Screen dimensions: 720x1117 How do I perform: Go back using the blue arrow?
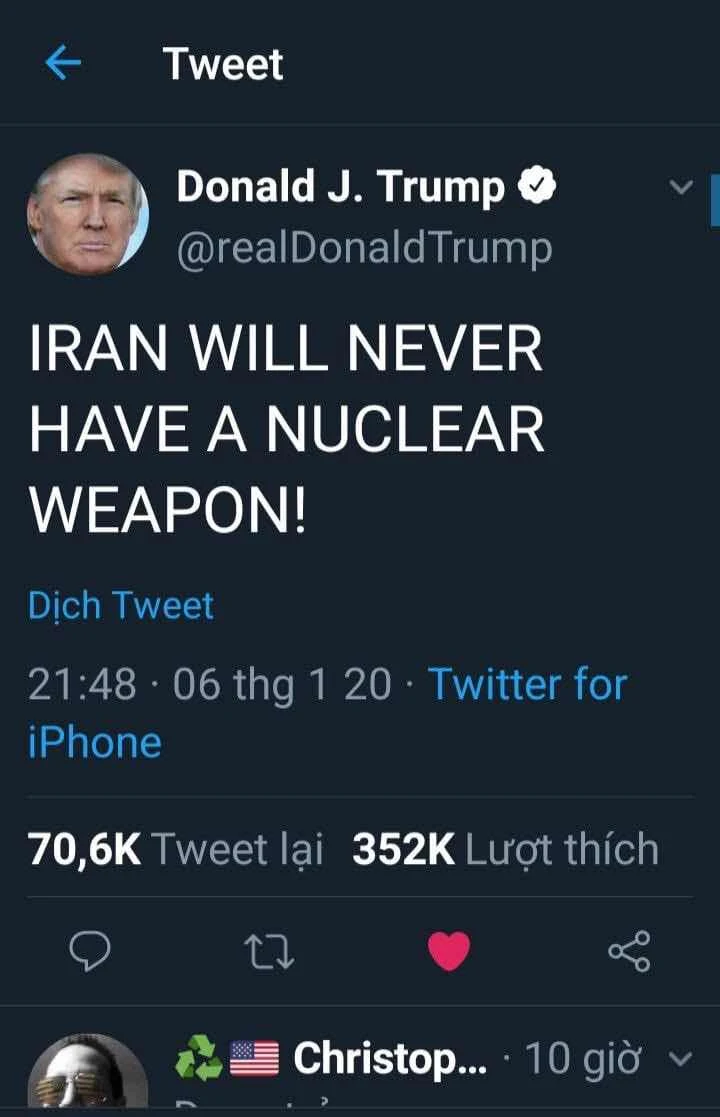tap(63, 63)
